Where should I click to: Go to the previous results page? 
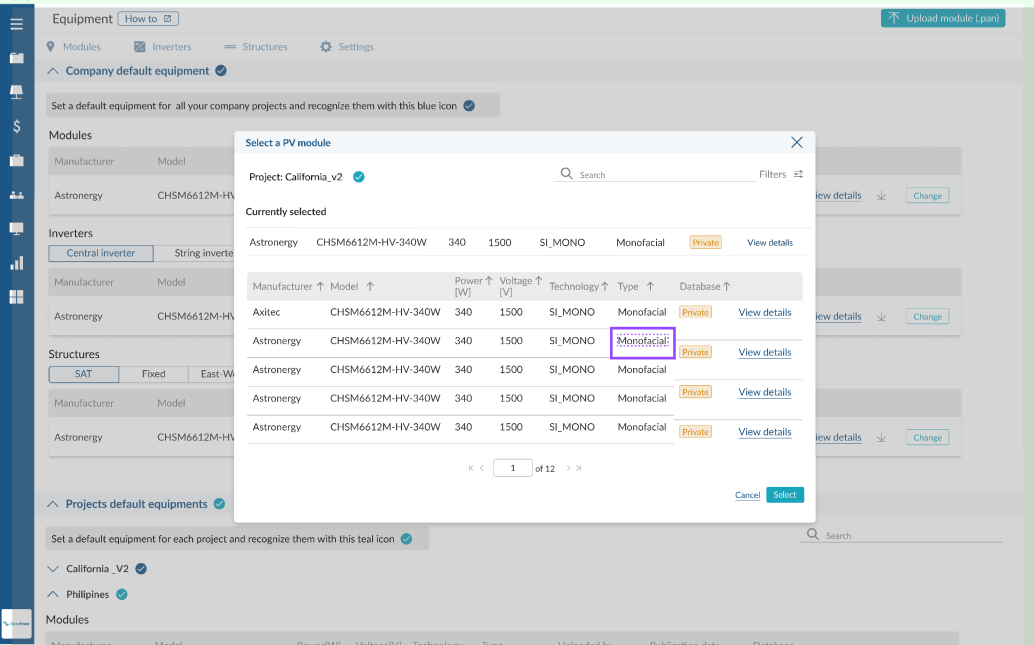pos(482,468)
